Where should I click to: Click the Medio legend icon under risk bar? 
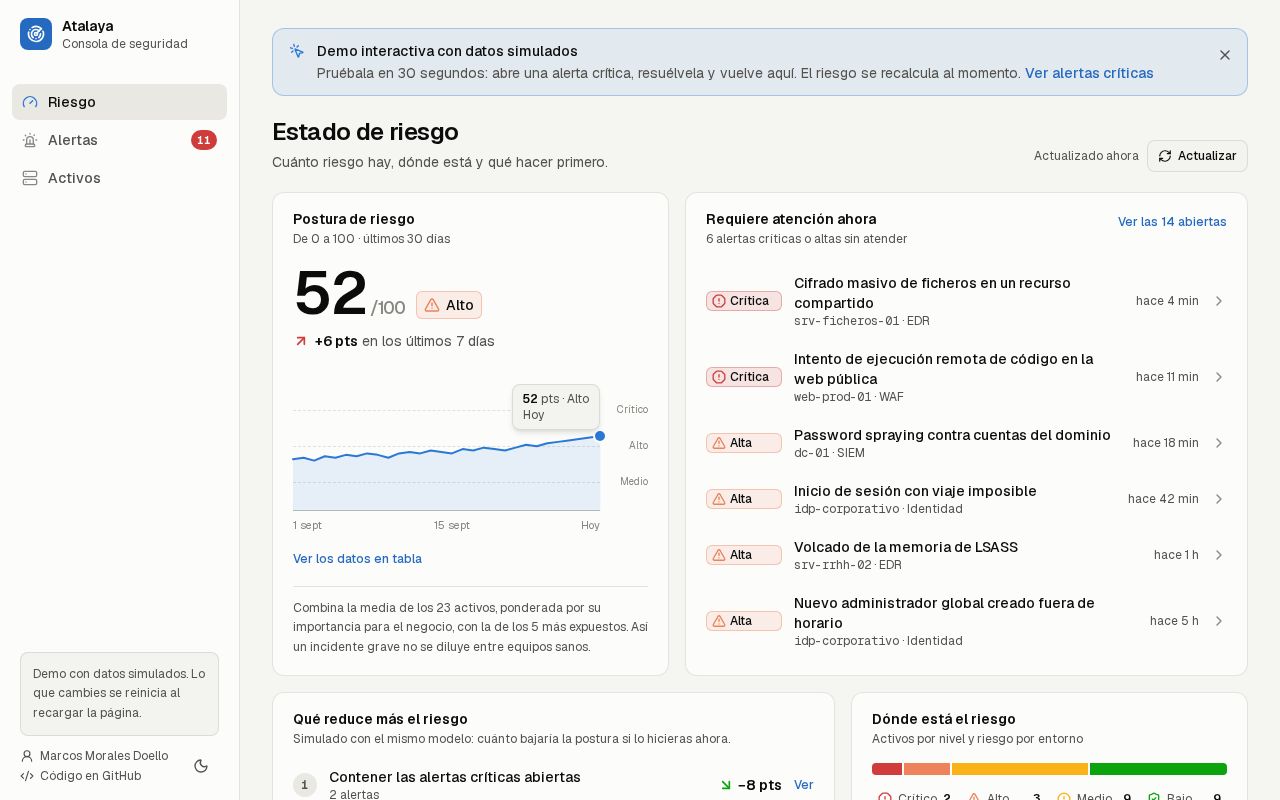point(1064,797)
